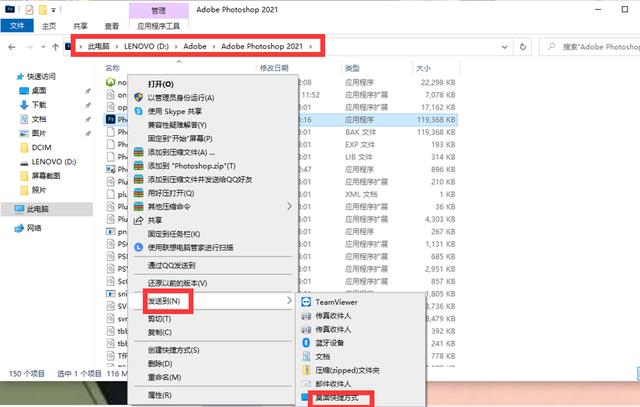
Task: Open 屏幕截图 folder in sidebar
Action: [46, 176]
